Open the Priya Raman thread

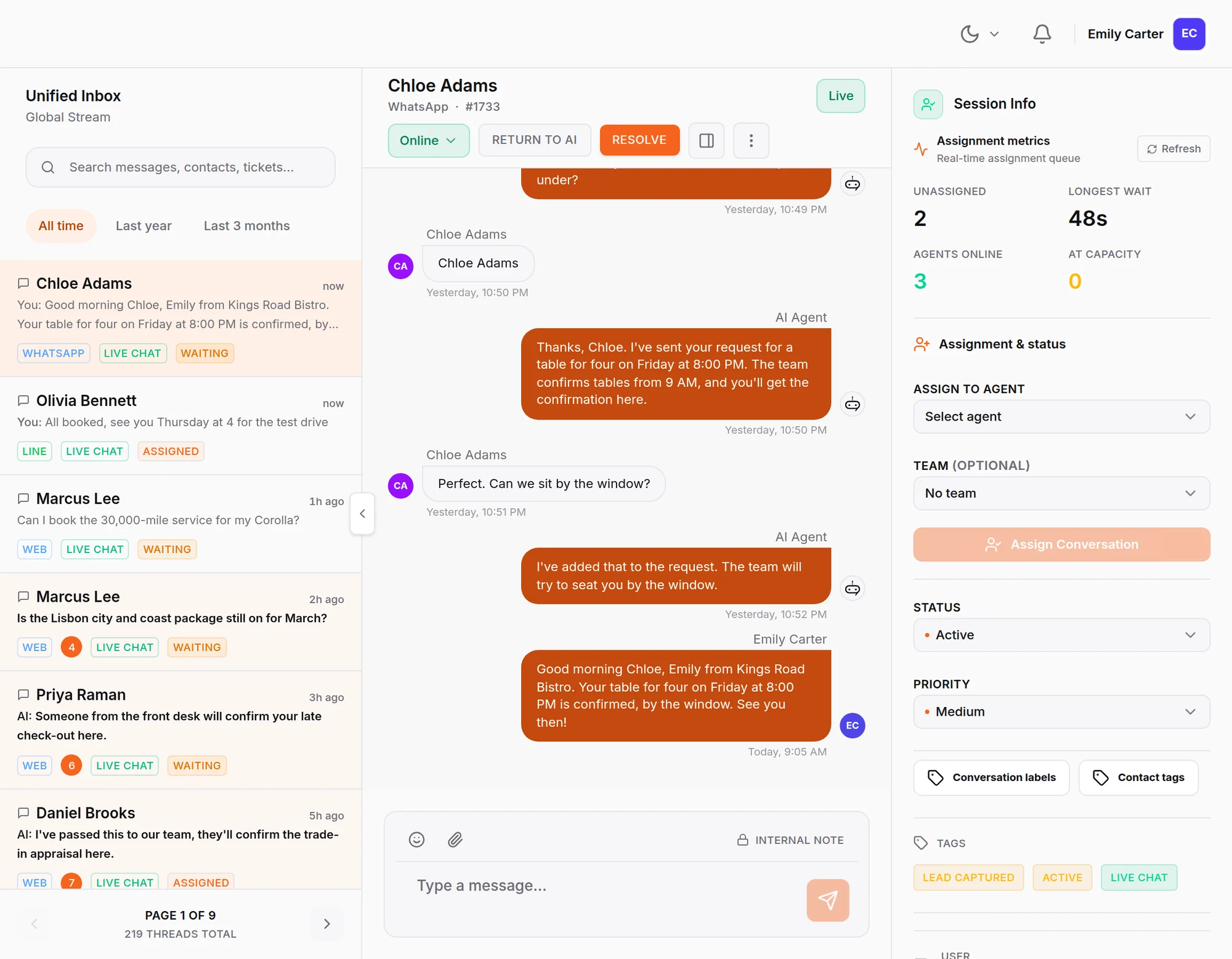pyautogui.click(x=180, y=730)
